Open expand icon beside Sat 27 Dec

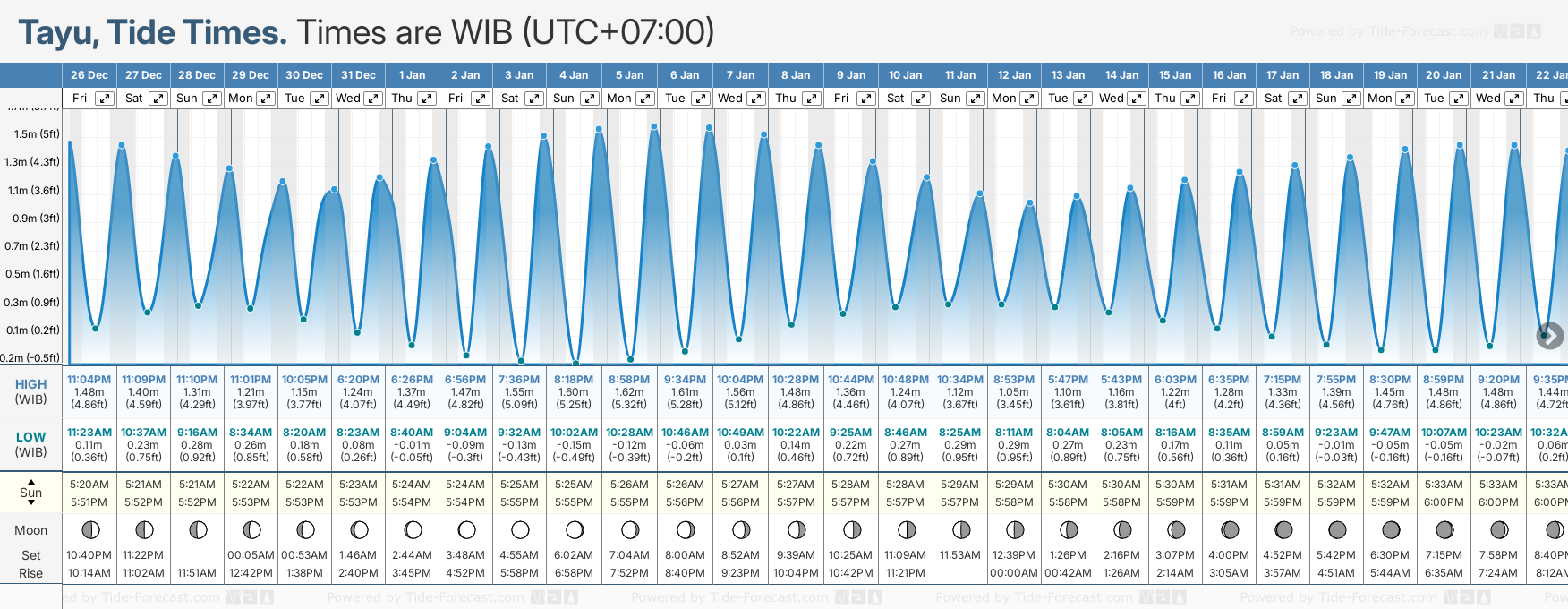coord(158,99)
